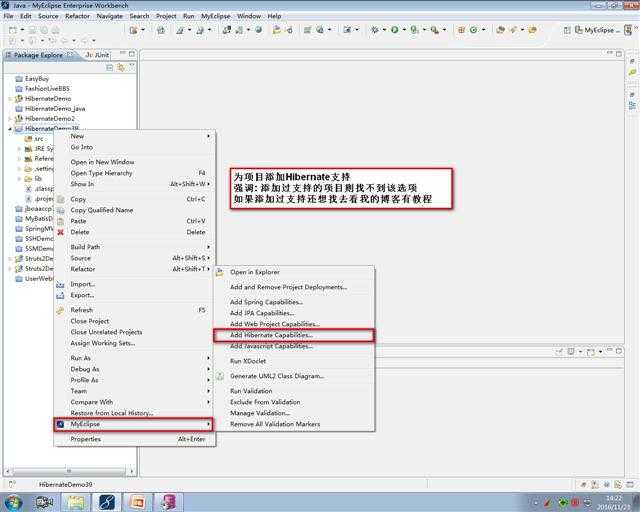Click the Paste icon in context menu
This screenshot has height=512, width=640.
tap(60, 221)
